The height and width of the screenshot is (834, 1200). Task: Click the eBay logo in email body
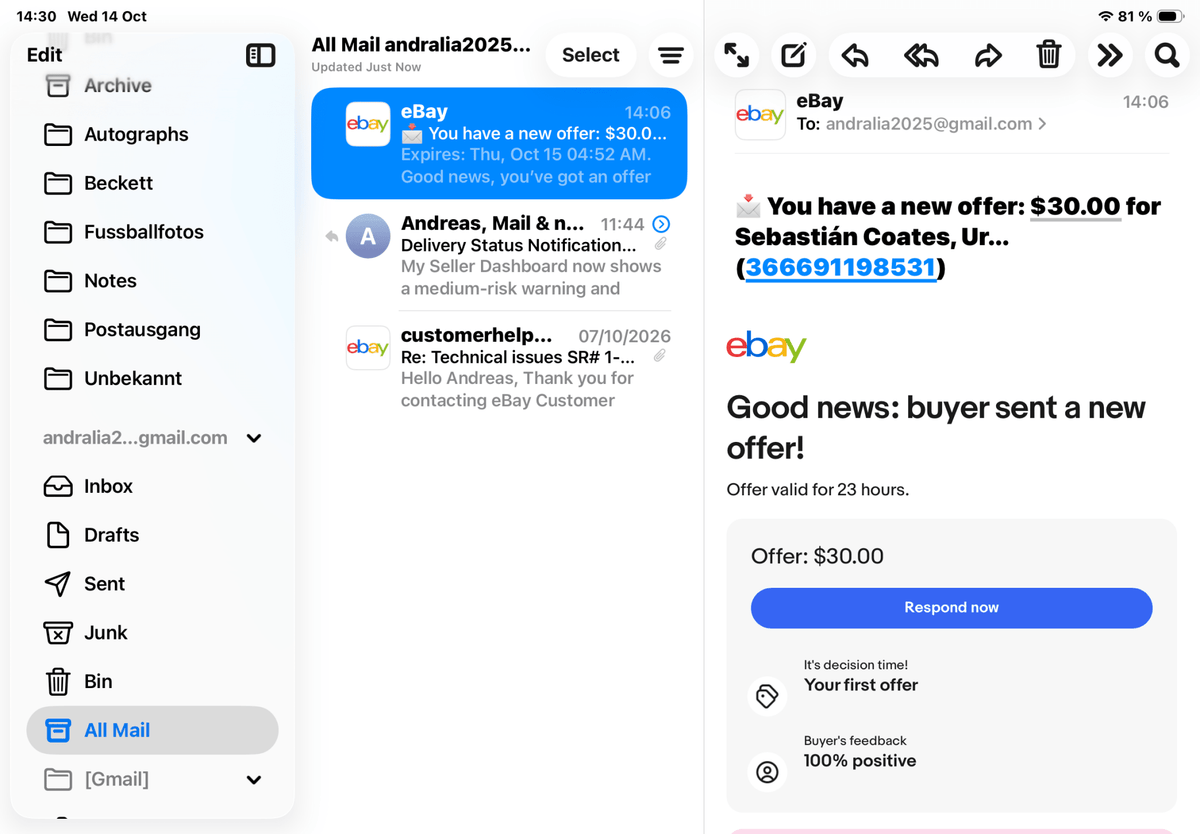tap(766, 346)
